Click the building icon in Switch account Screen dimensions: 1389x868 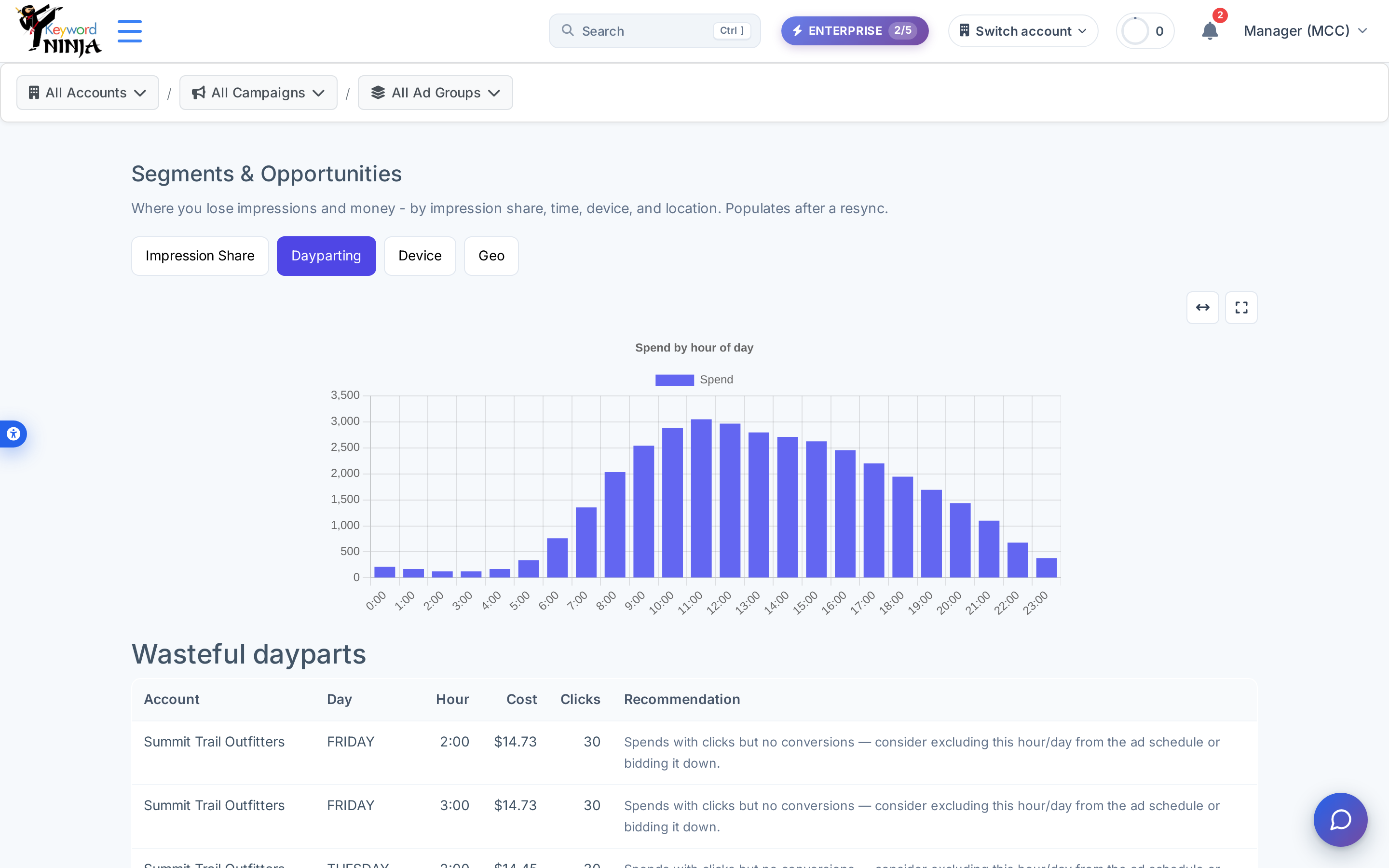(x=964, y=30)
